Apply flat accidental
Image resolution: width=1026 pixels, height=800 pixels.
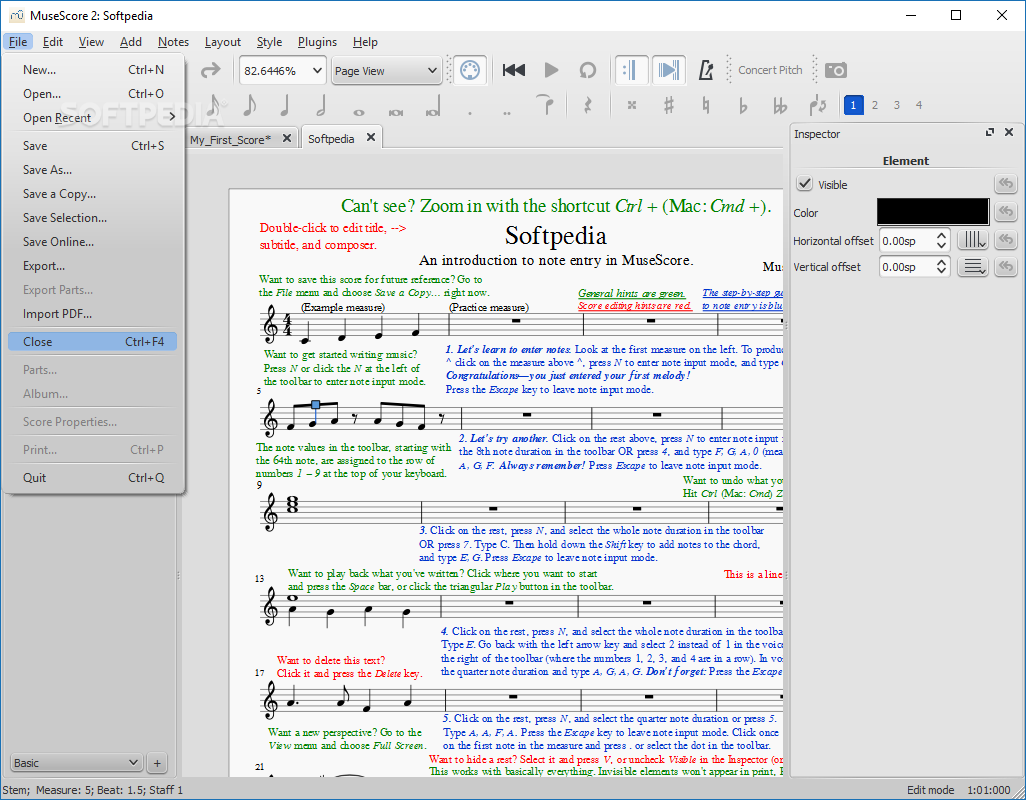742,105
